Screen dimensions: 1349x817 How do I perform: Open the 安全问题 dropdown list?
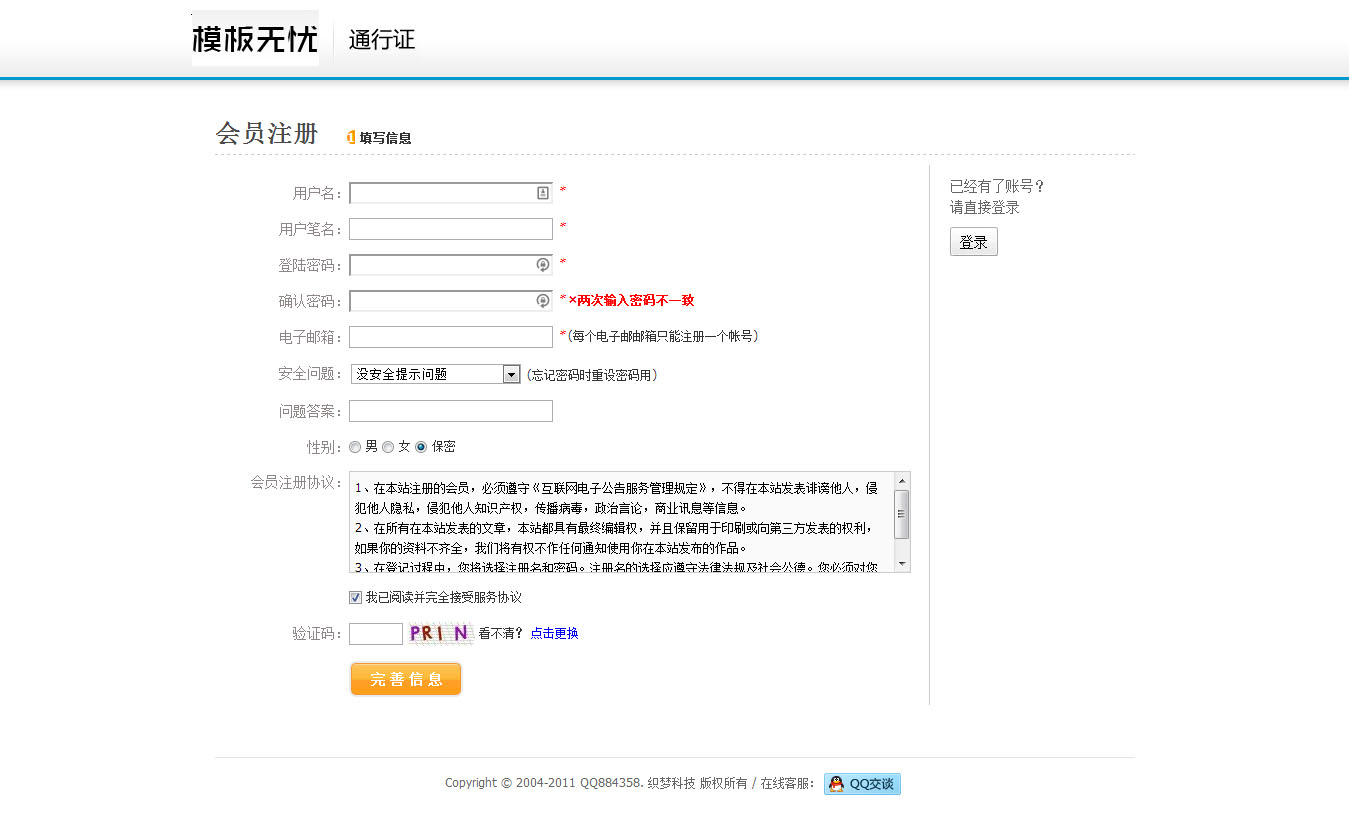511,374
